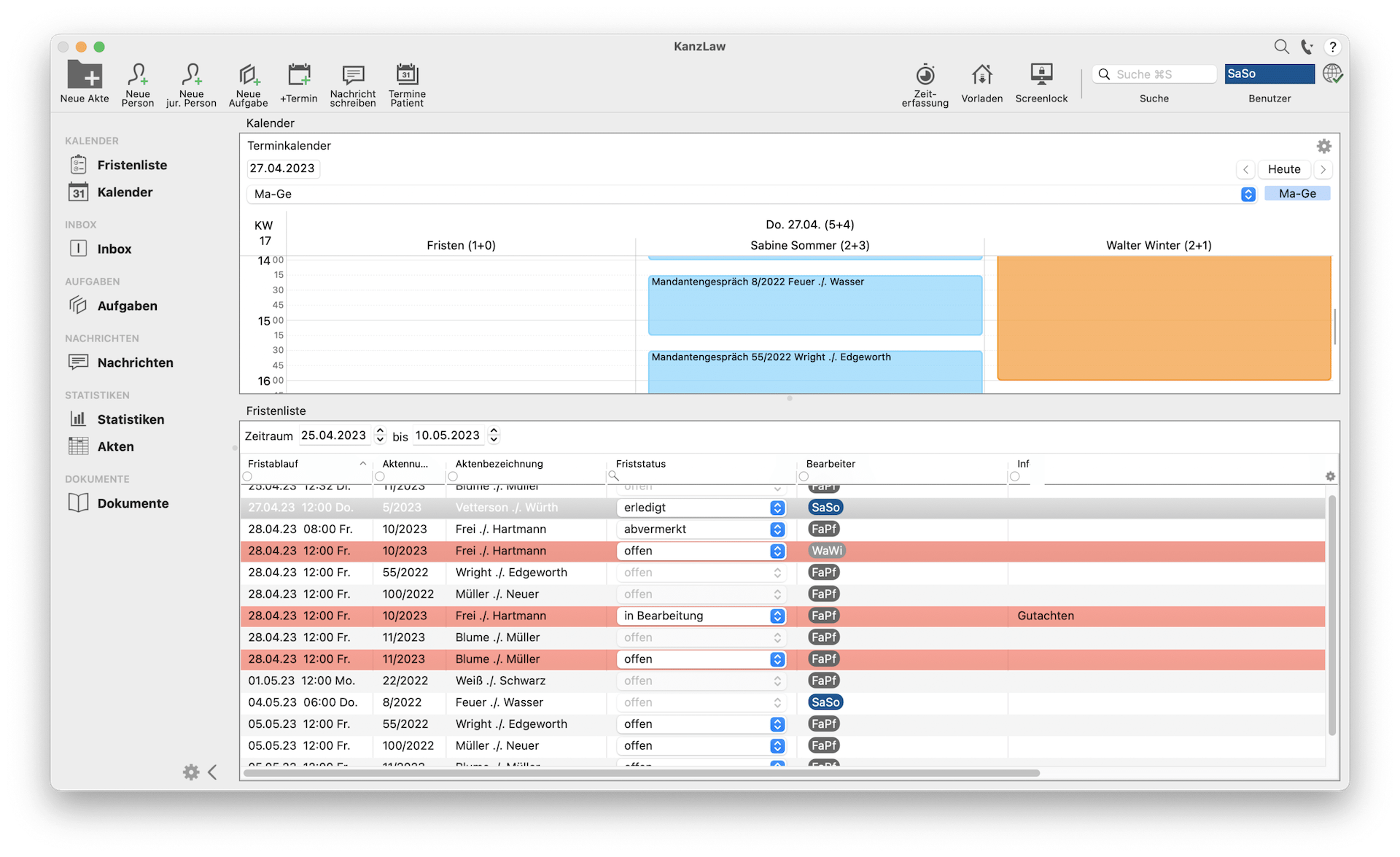Open Fristenliste column settings gear
1400x857 pixels.
click(1330, 476)
